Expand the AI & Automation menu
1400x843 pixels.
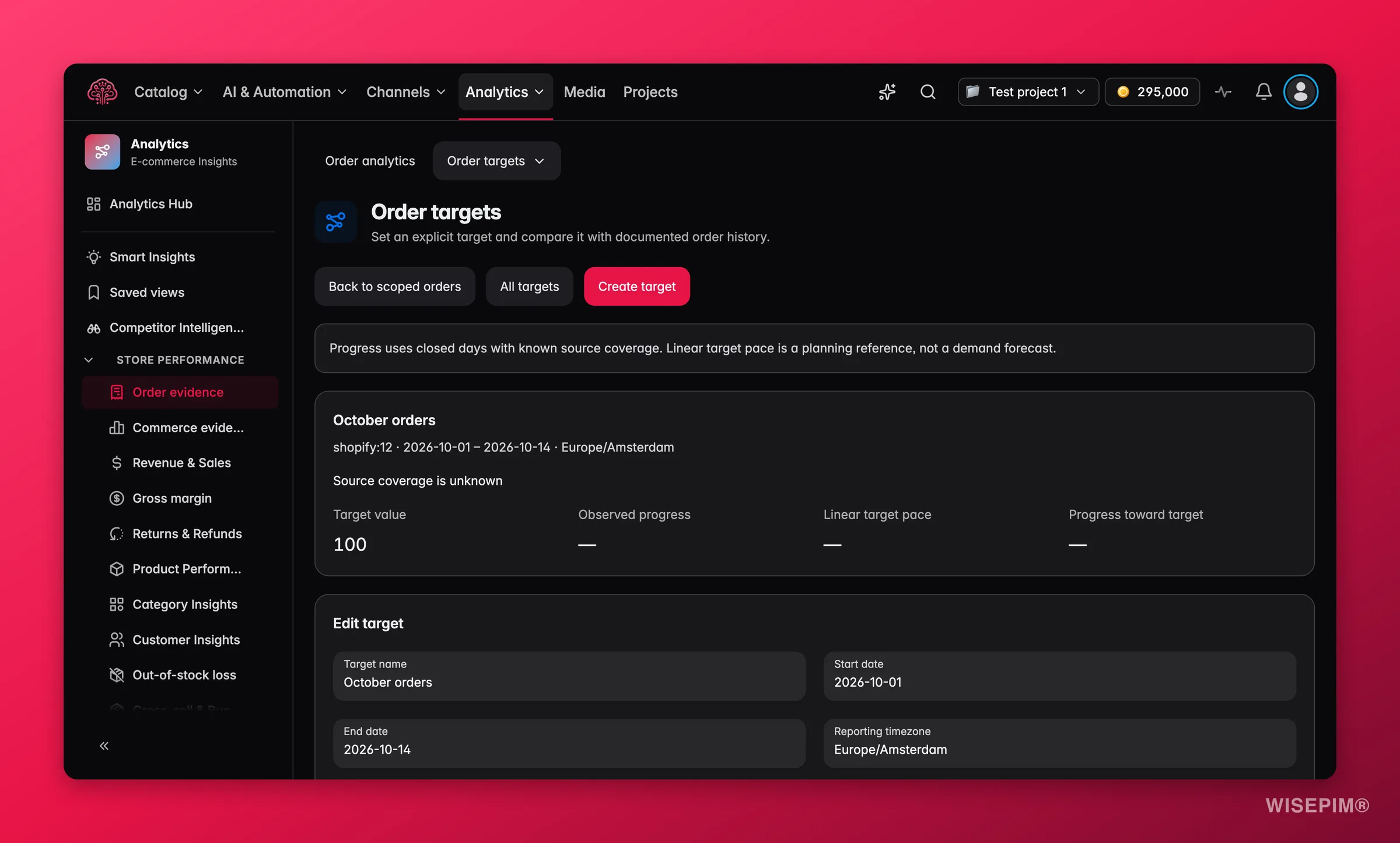284,92
